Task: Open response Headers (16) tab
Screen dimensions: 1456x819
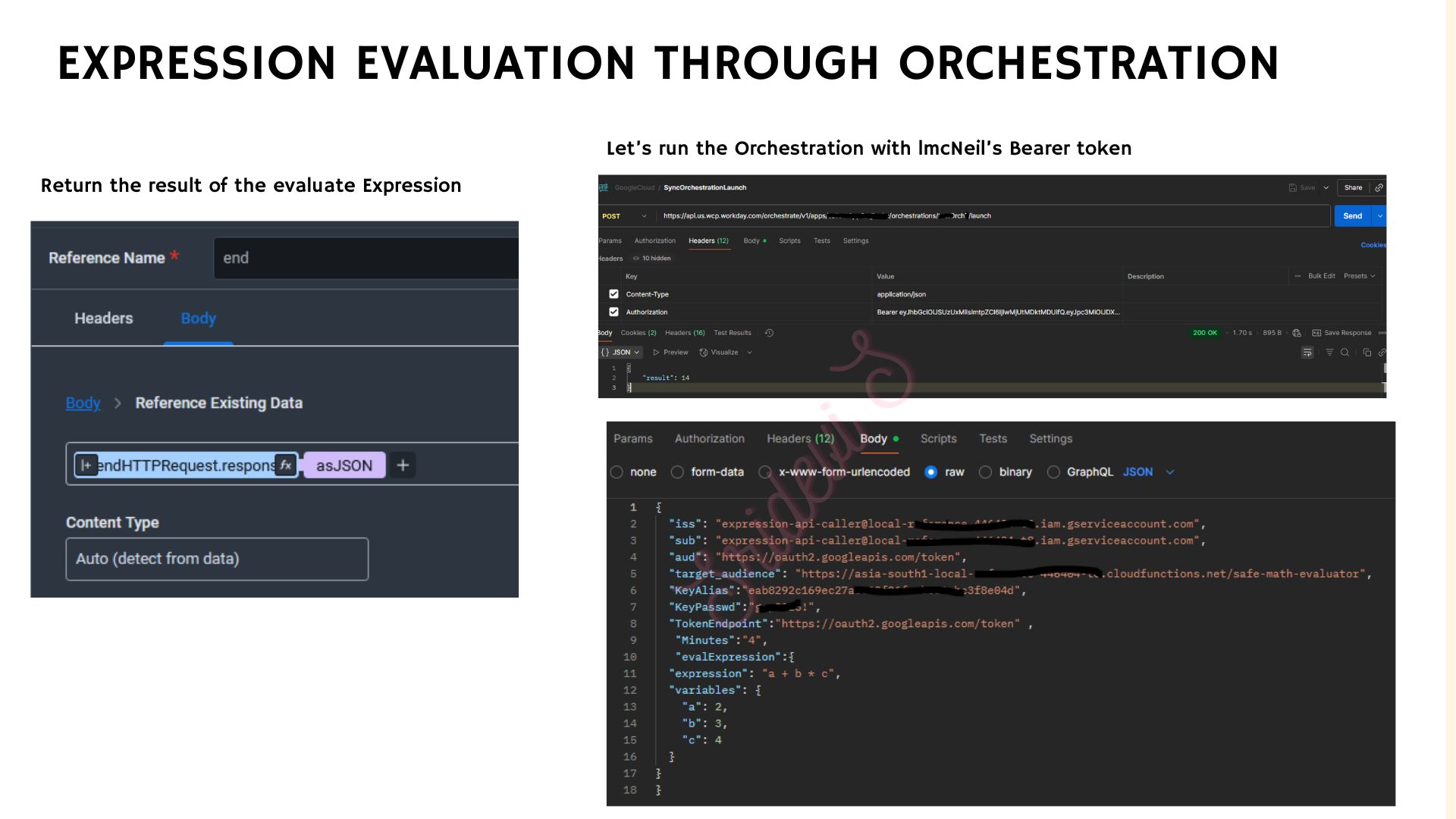Action: pos(685,333)
